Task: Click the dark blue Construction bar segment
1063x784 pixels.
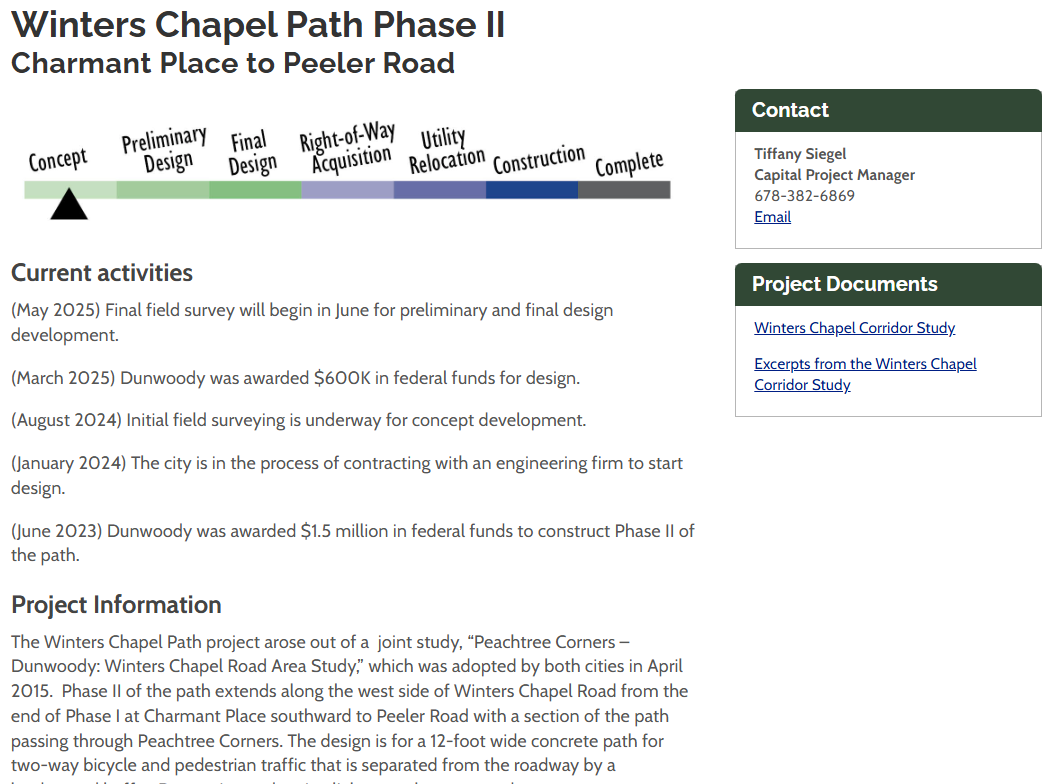Action: 532,190
